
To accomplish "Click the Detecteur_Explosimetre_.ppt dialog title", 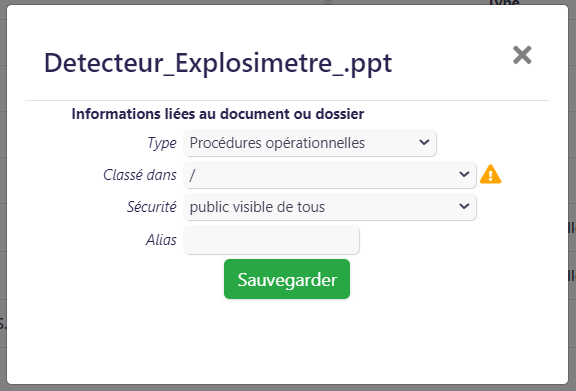I will 218,63.
